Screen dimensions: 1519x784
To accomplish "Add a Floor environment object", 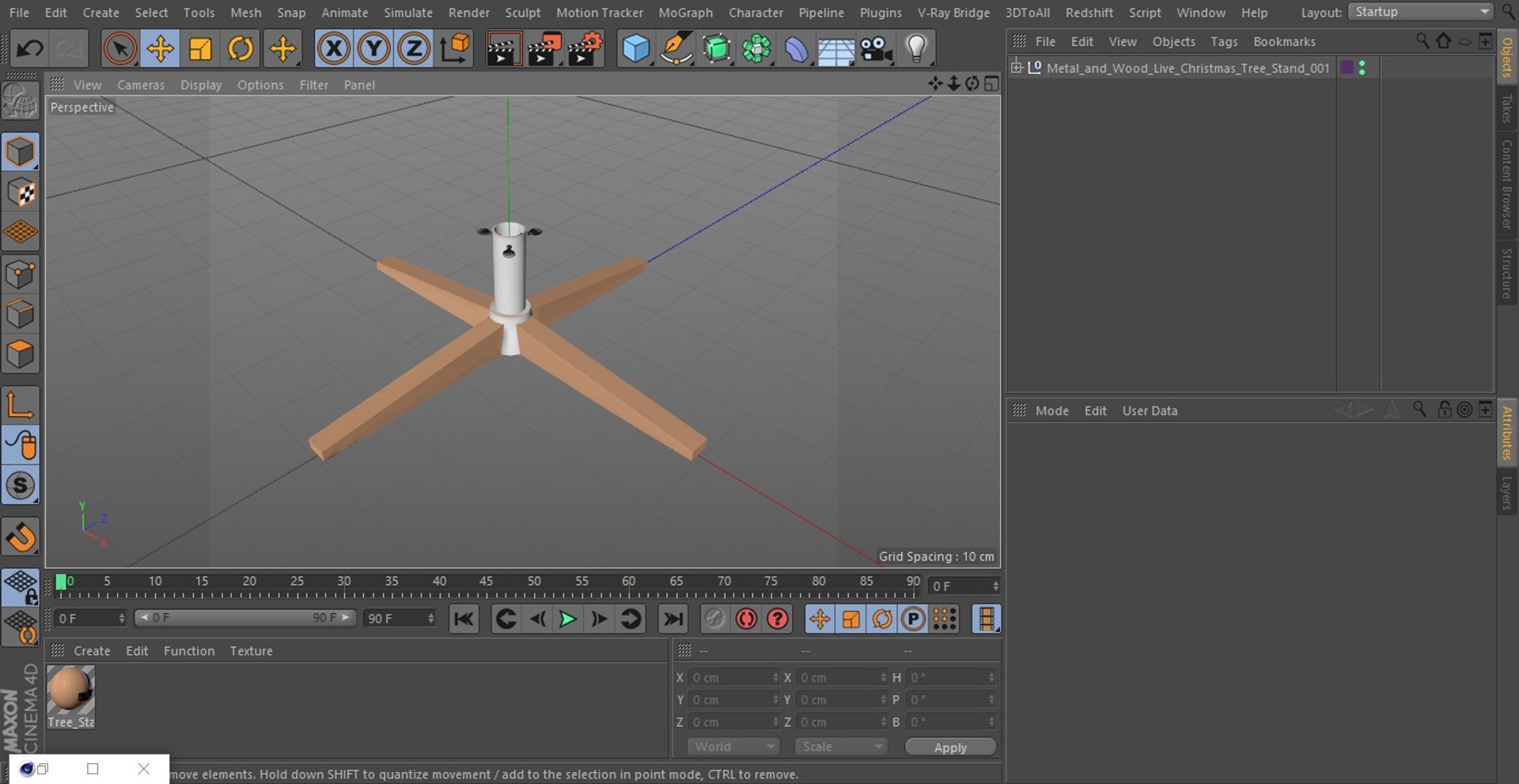I will [836, 49].
